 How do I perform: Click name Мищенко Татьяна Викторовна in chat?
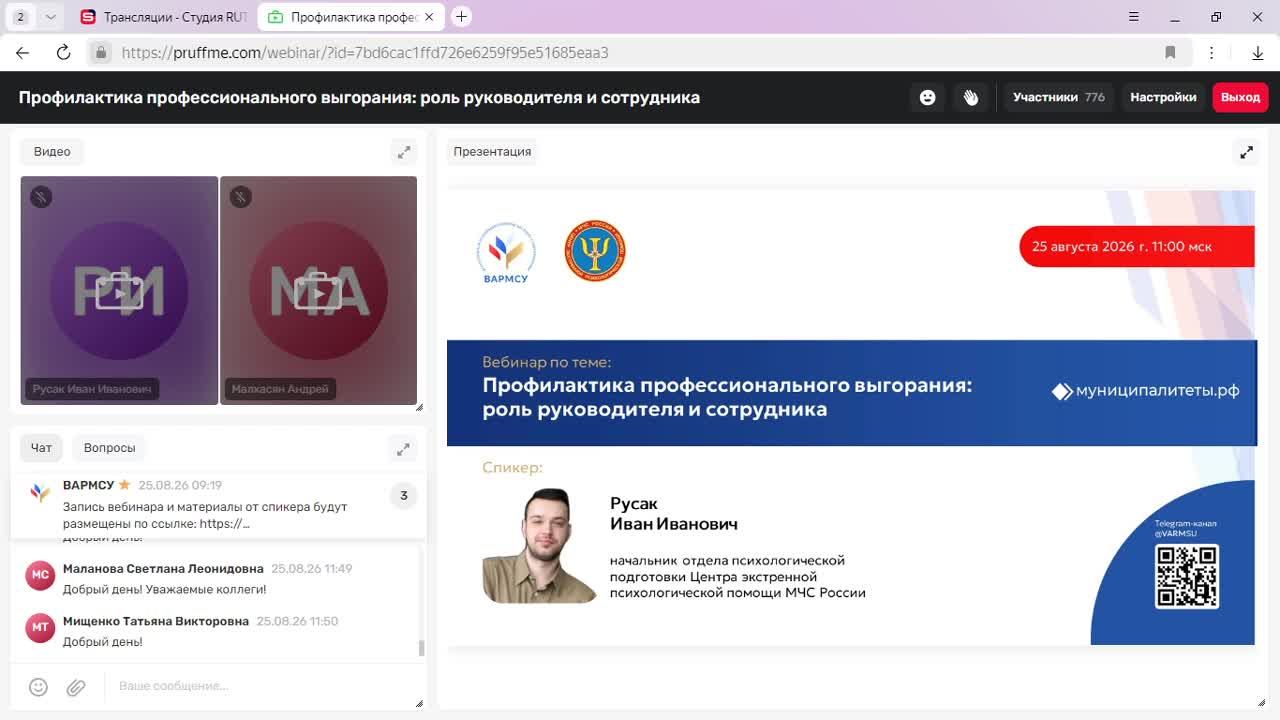pyautogui.click(x=156, y=621)
